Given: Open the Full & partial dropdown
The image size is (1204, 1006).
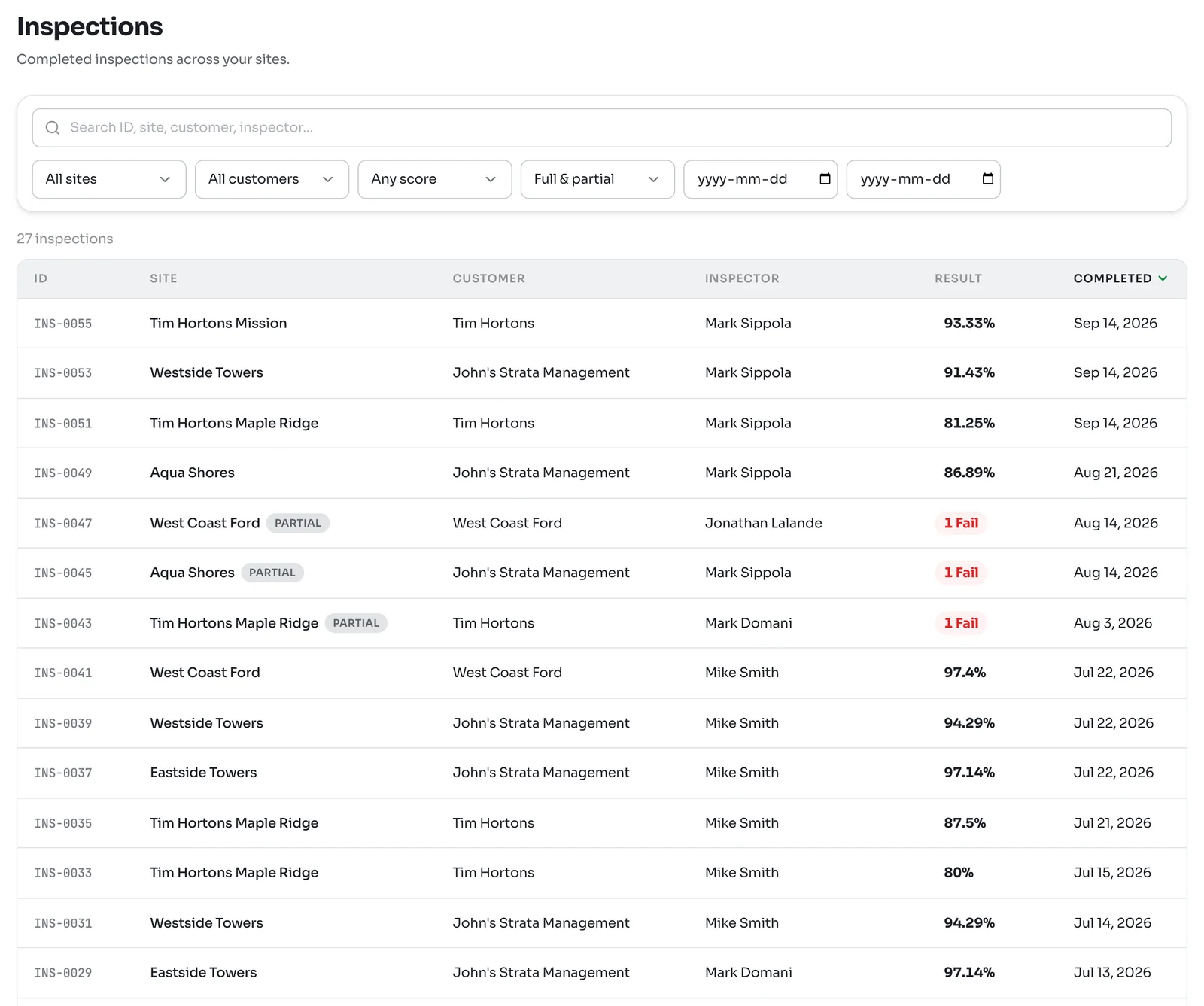Looking at the screenshot, I should (597, 179).
